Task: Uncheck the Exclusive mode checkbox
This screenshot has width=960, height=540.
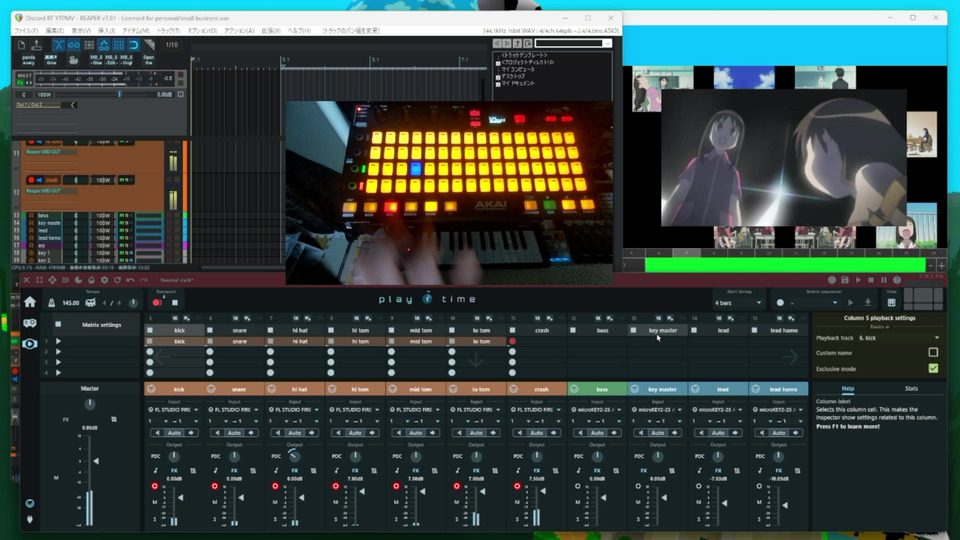Action: click(933, 369)
